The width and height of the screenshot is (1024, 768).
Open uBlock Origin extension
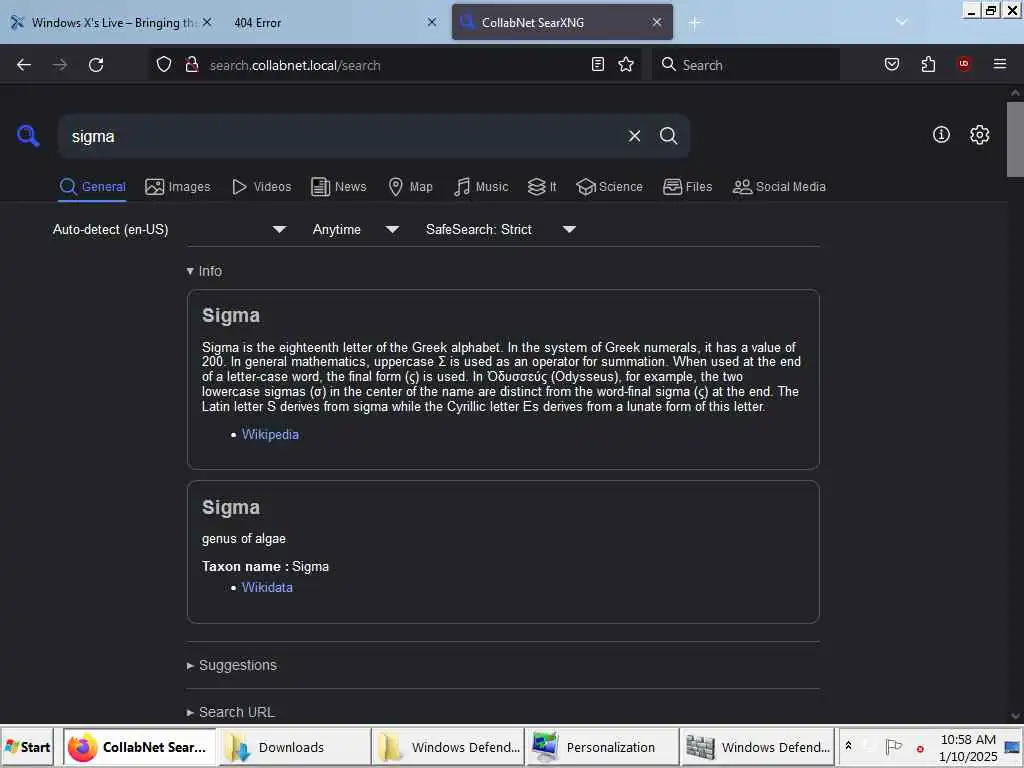[x=964, y=64]
